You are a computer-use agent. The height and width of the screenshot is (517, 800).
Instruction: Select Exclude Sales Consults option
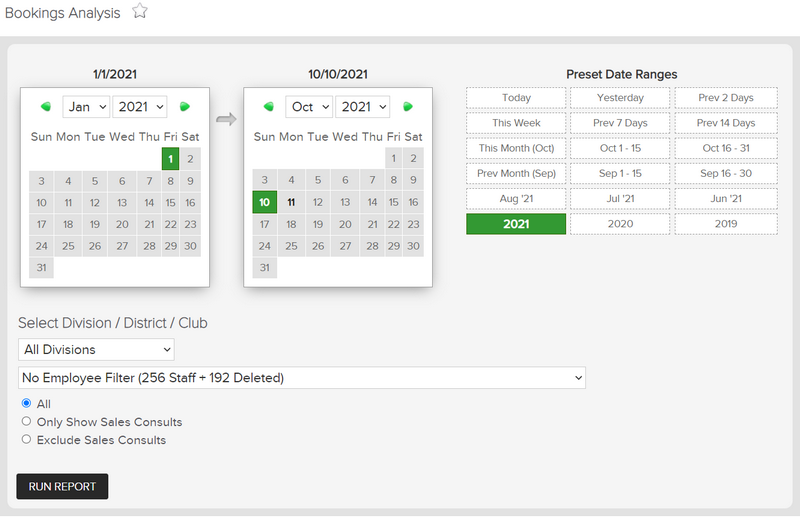coord(27,439)
